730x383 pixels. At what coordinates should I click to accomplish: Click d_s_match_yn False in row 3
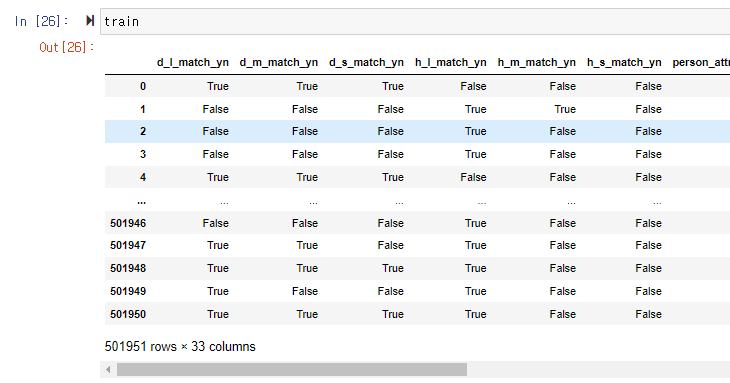[x=391, y=154]
